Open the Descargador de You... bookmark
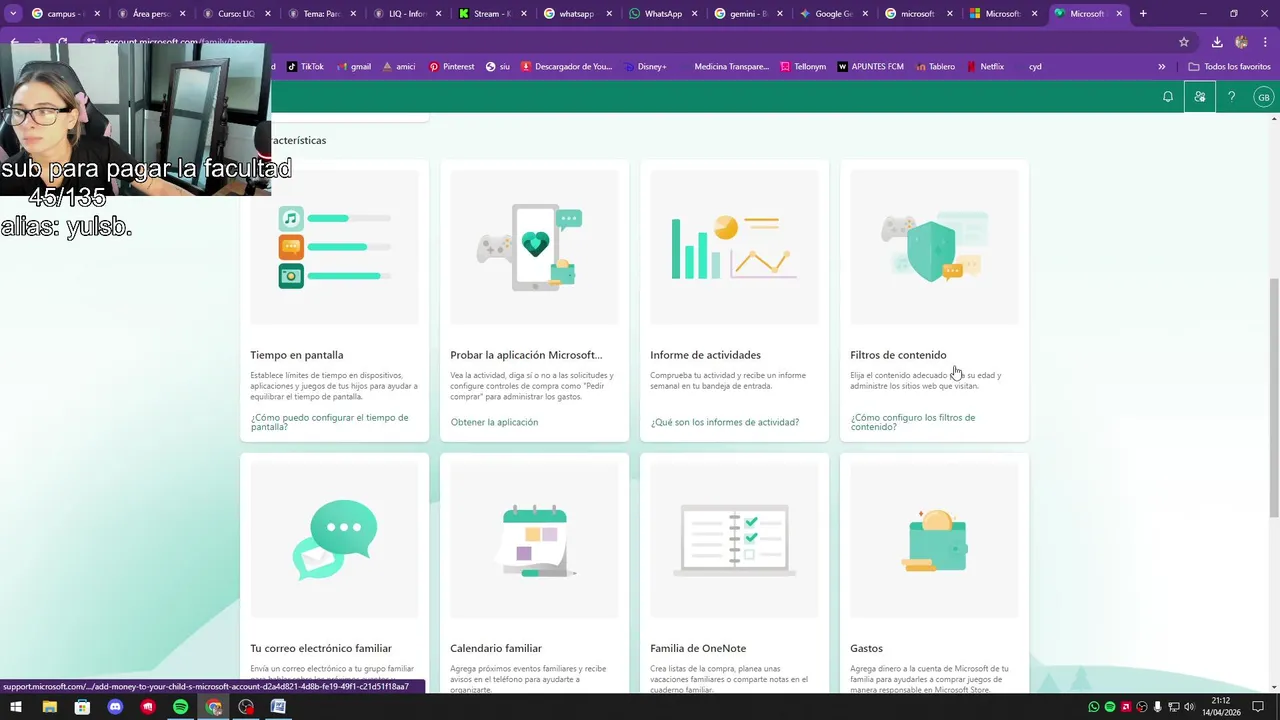1280x720 pixels. coord(566,67)
